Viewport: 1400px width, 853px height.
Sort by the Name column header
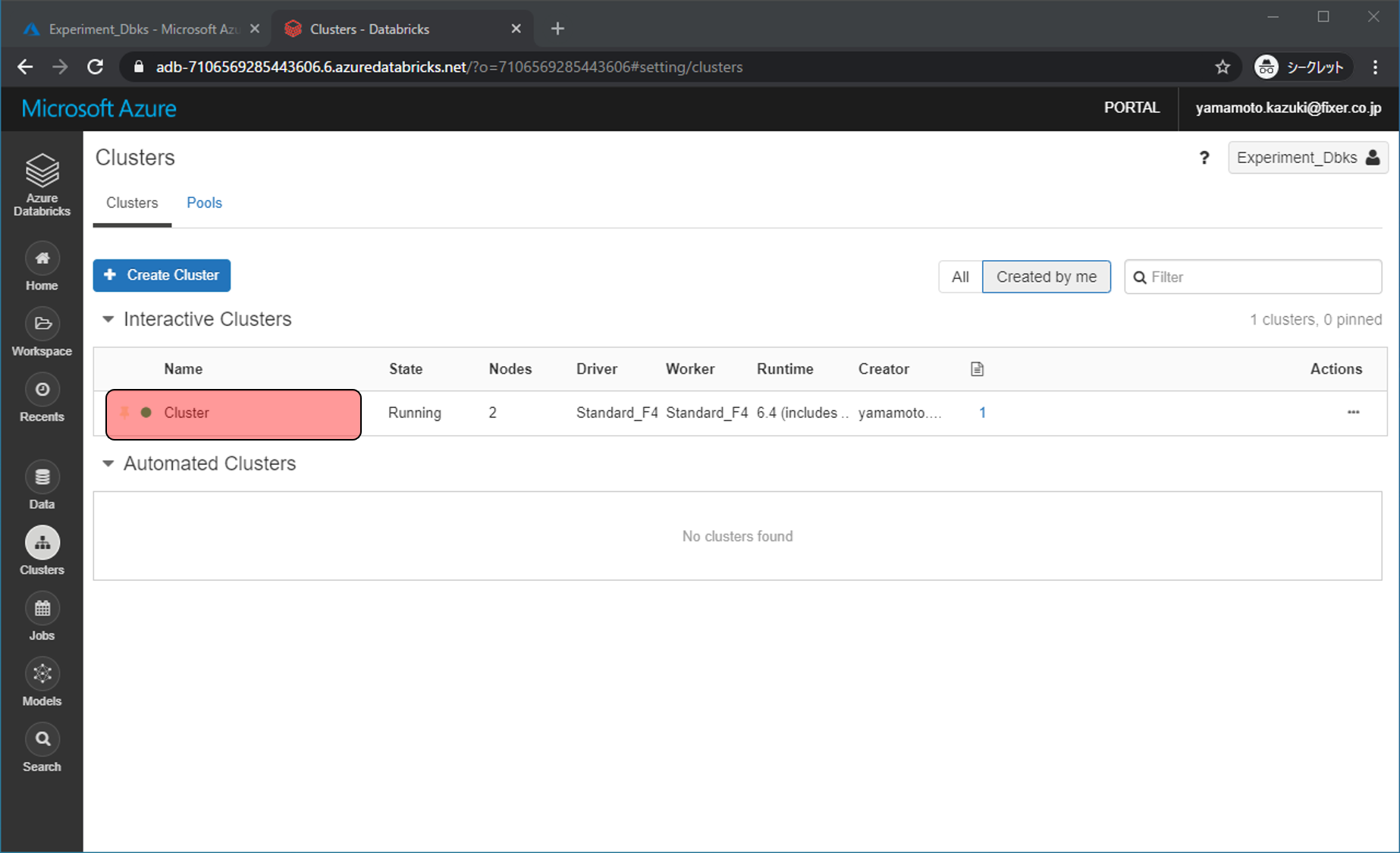coord(183,369)
